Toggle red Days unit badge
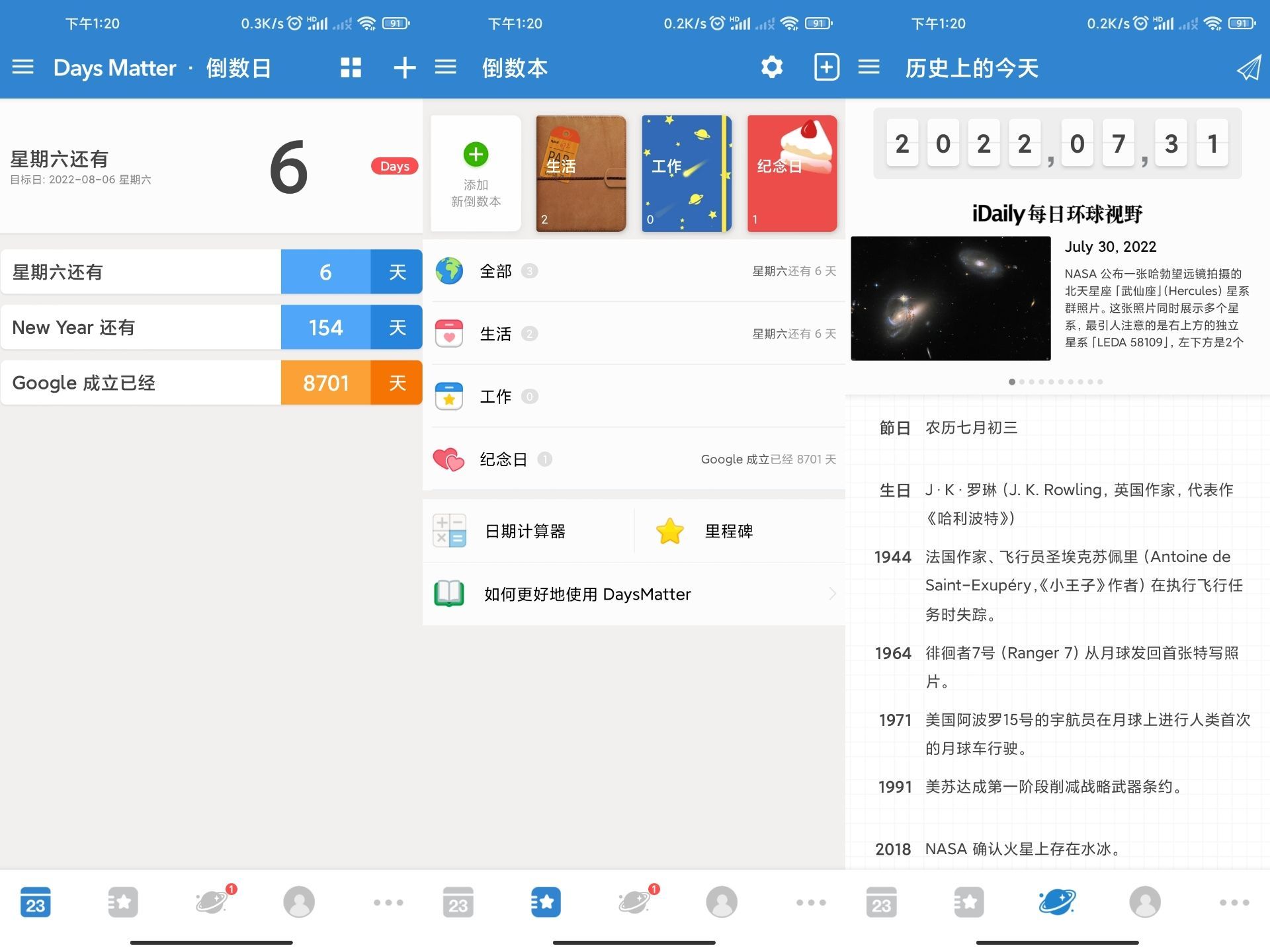Viewport: 1270px width, 952px height. 394,167
